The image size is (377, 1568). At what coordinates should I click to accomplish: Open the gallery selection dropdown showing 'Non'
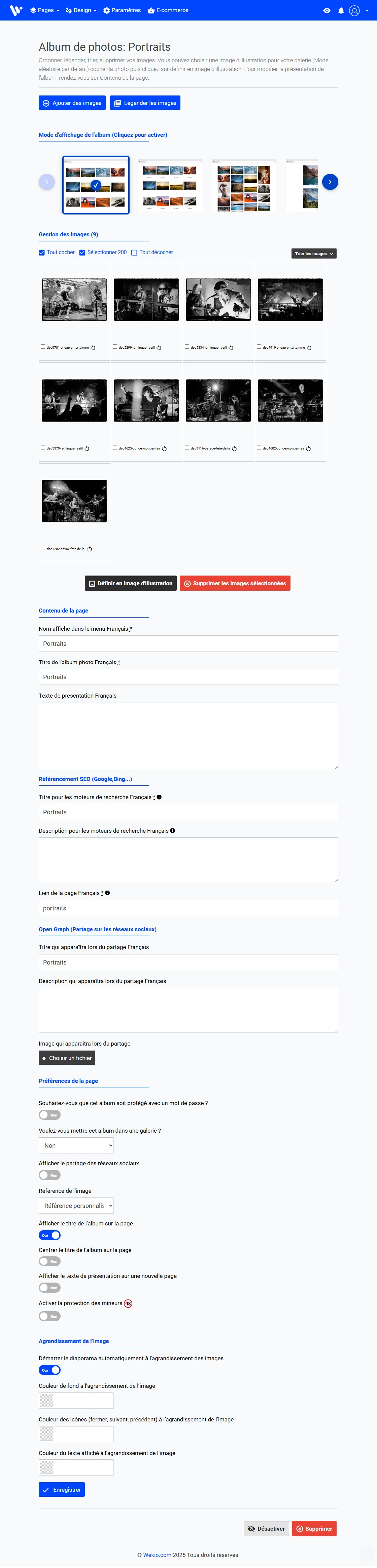(x=76, y=1145)
